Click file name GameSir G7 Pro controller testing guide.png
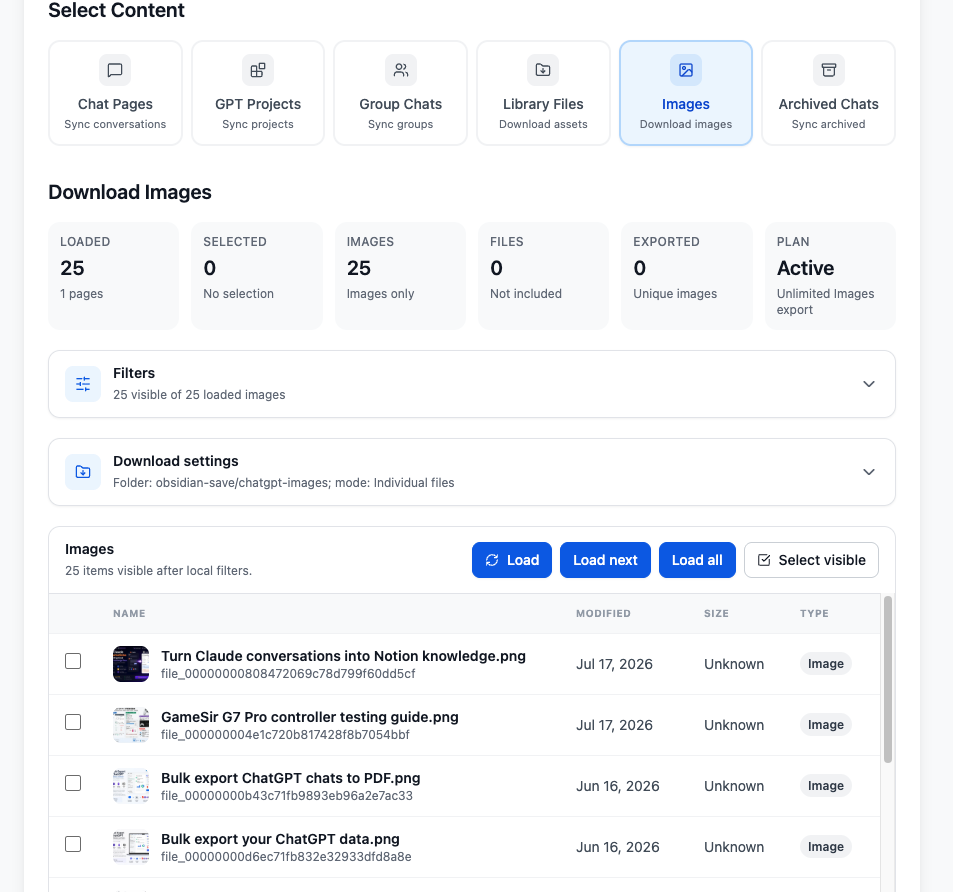The height and width of the screenshot is (892, 953). 309,717
